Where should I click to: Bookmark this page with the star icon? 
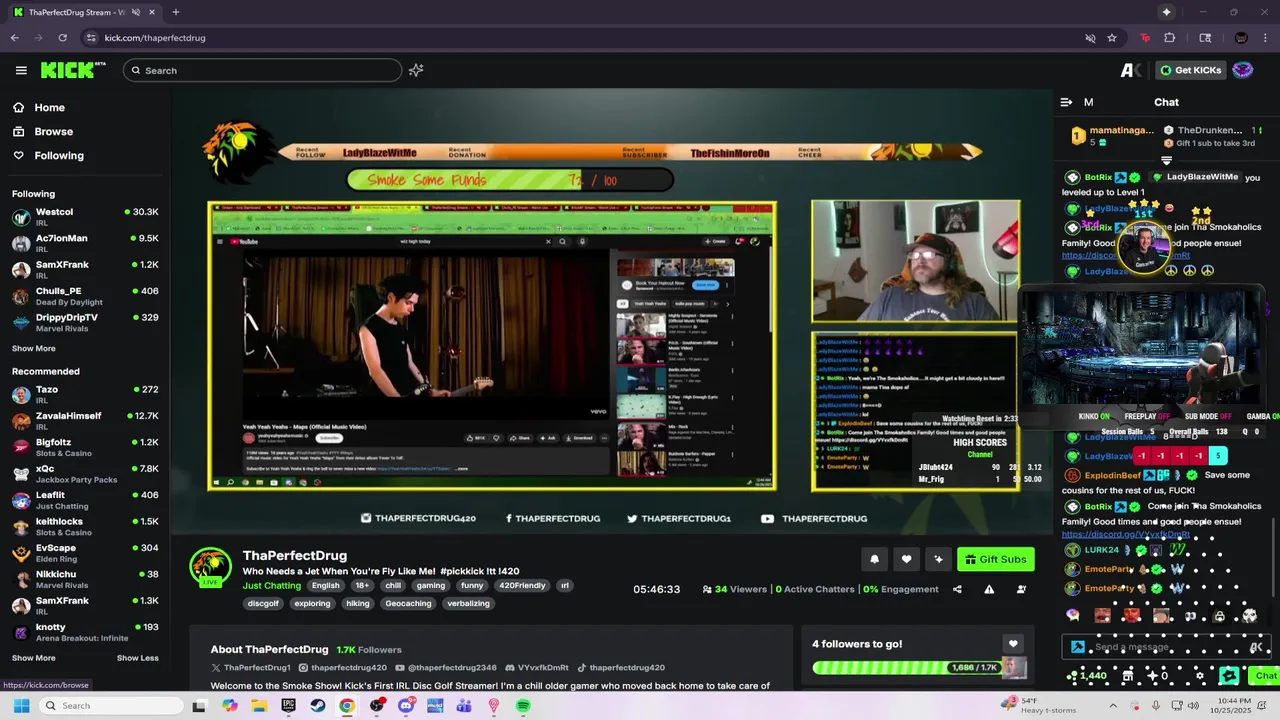[1112, 38]
